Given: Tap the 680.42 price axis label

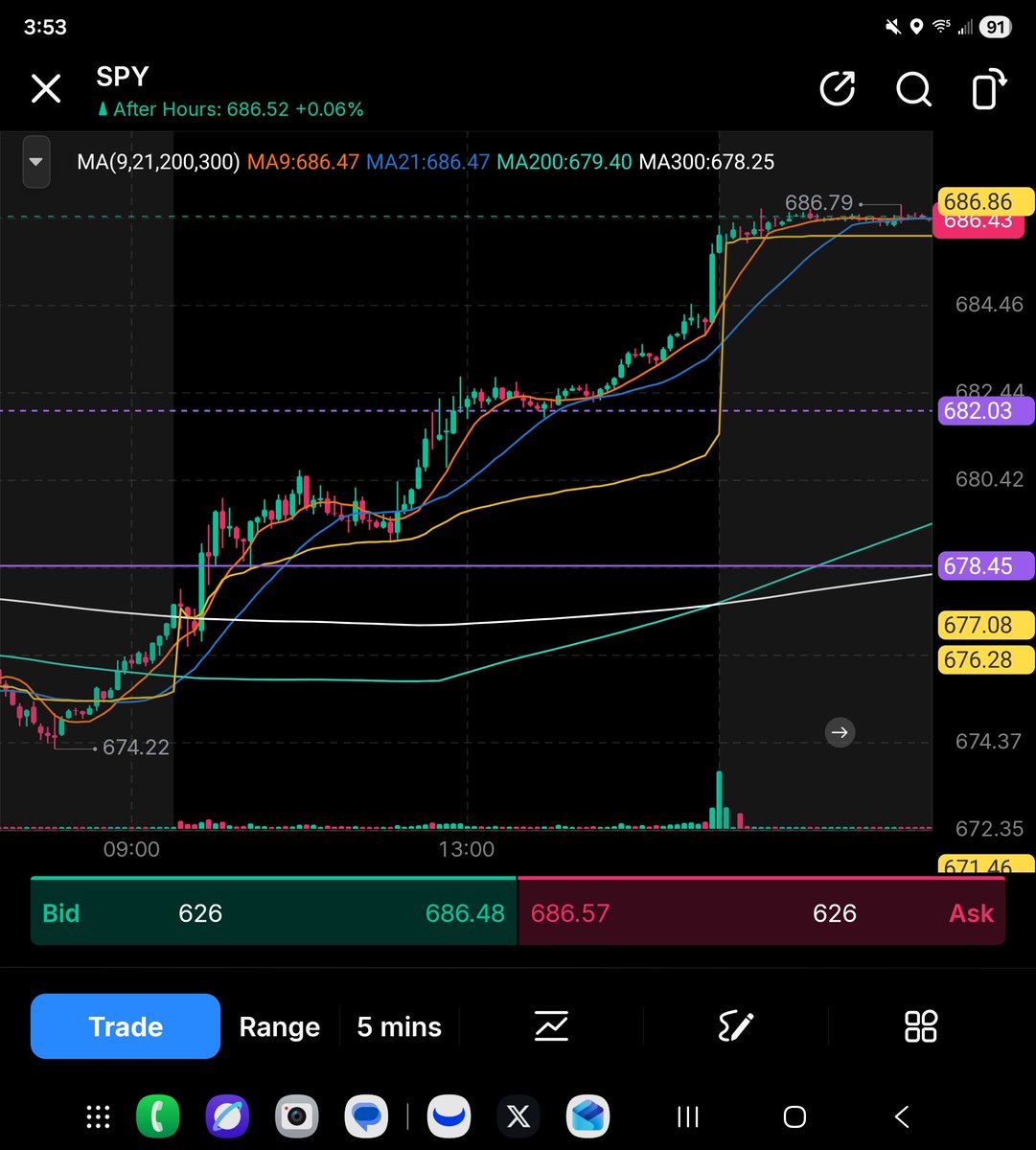Looking at the screenshot, I should tap(989, 479).
